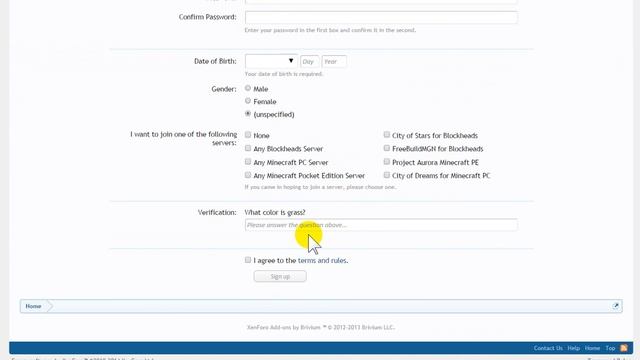The width and height of the screenshot is (640, 360).
Task: Enable Any Minecraft PC Server option
Action: pos(248,162)
